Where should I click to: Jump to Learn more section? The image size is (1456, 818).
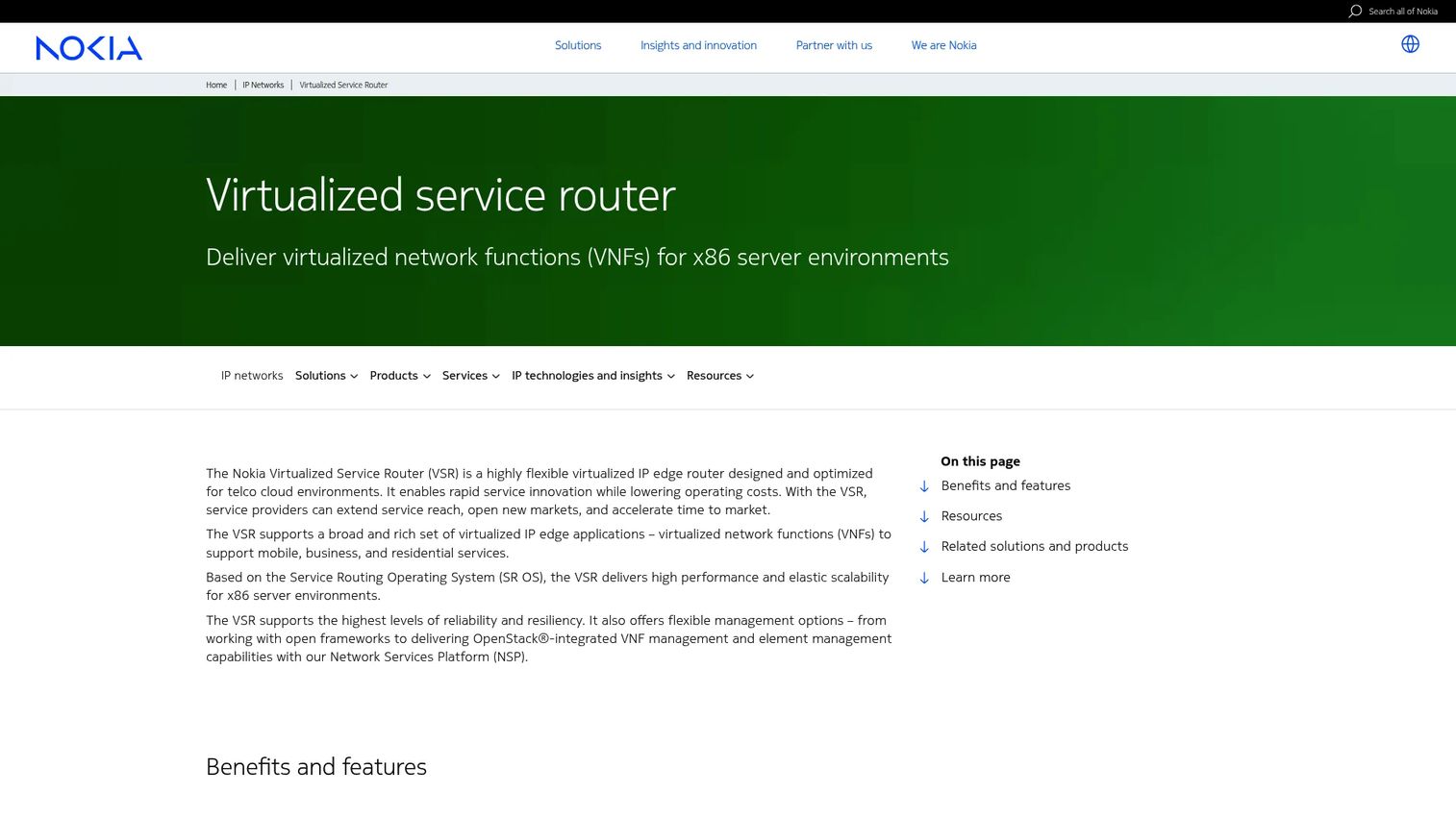975,577
